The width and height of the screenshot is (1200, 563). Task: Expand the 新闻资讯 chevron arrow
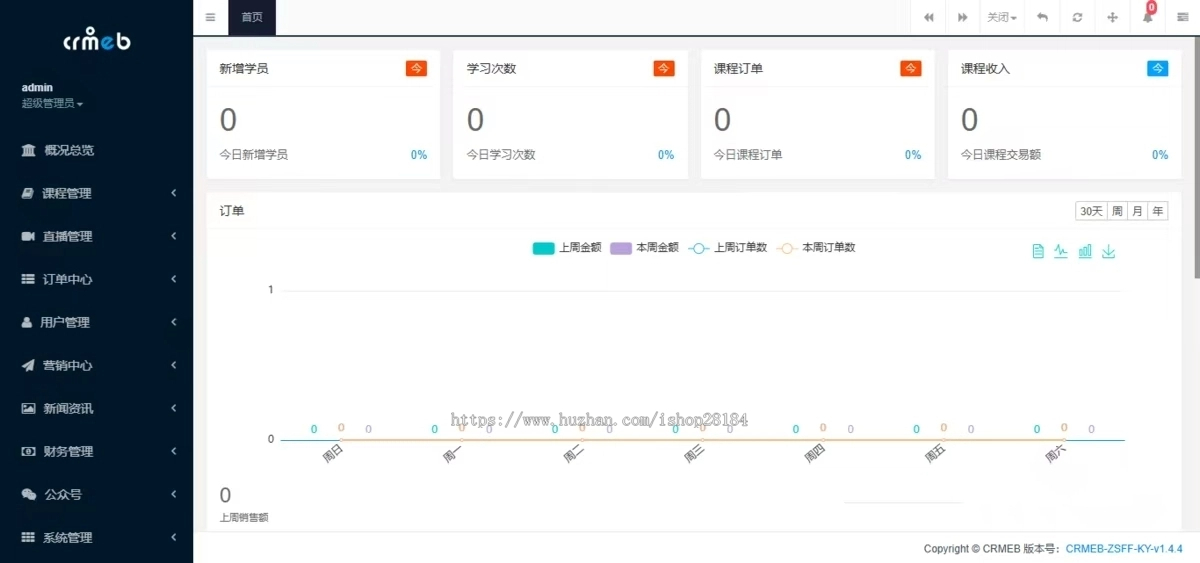pos(174,408)
